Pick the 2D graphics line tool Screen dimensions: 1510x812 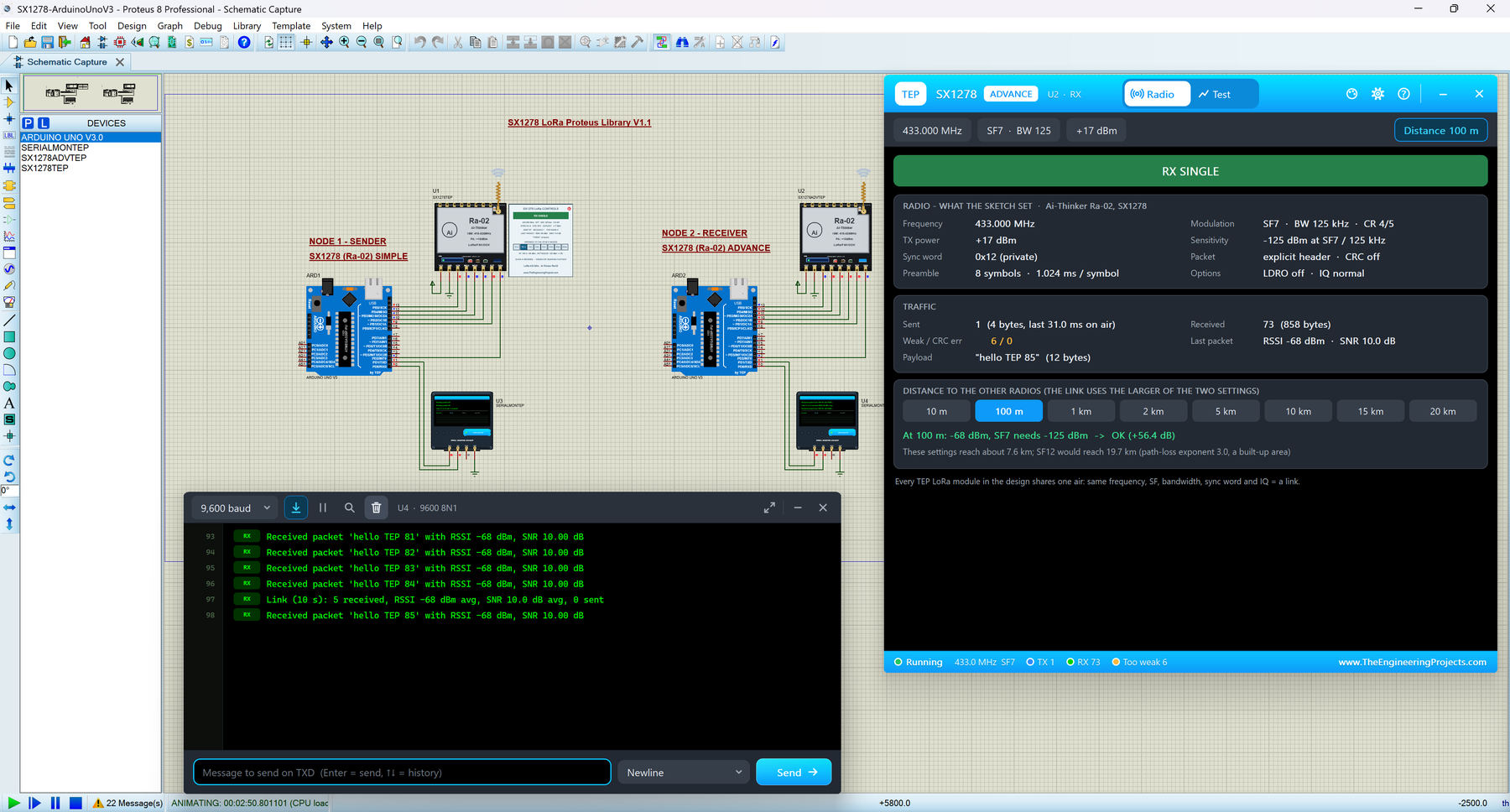(x=9, y=320)
